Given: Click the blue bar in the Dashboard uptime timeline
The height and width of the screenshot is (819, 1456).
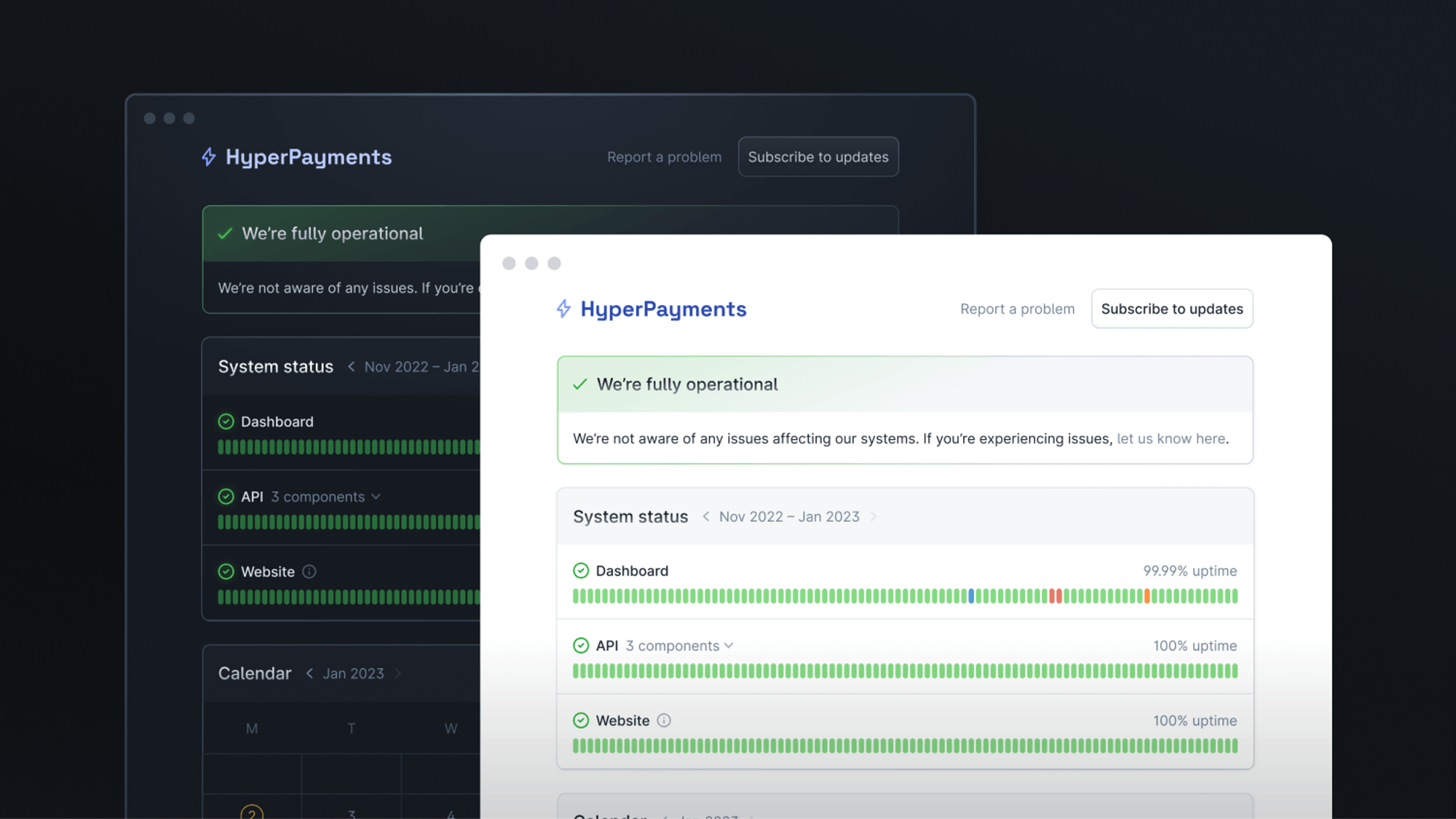Looking at the screenshot, I should point(971,596).
